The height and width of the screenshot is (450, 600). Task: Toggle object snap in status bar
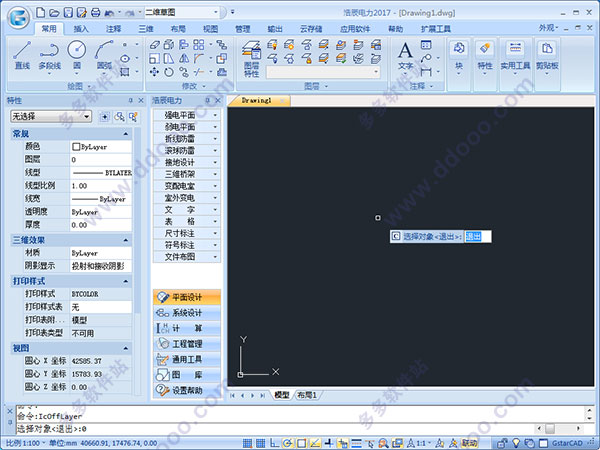pos(301,443)
